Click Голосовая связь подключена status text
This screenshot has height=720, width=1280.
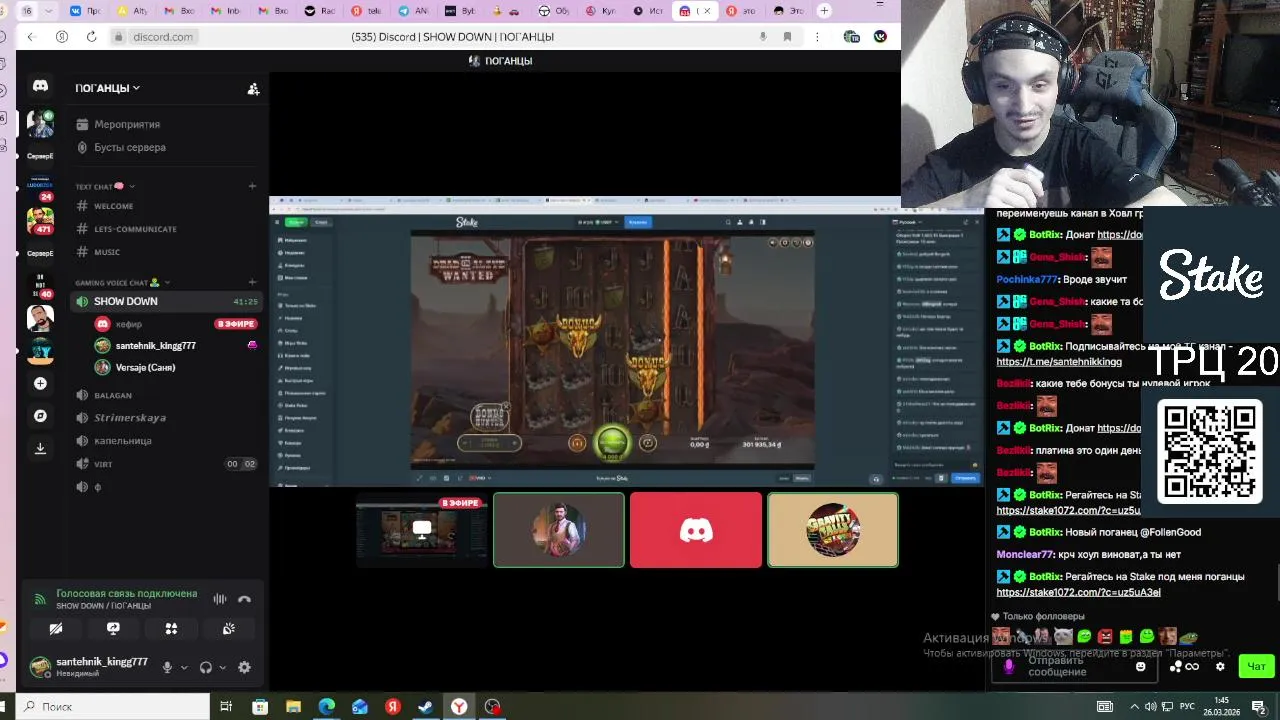[126, 593]
